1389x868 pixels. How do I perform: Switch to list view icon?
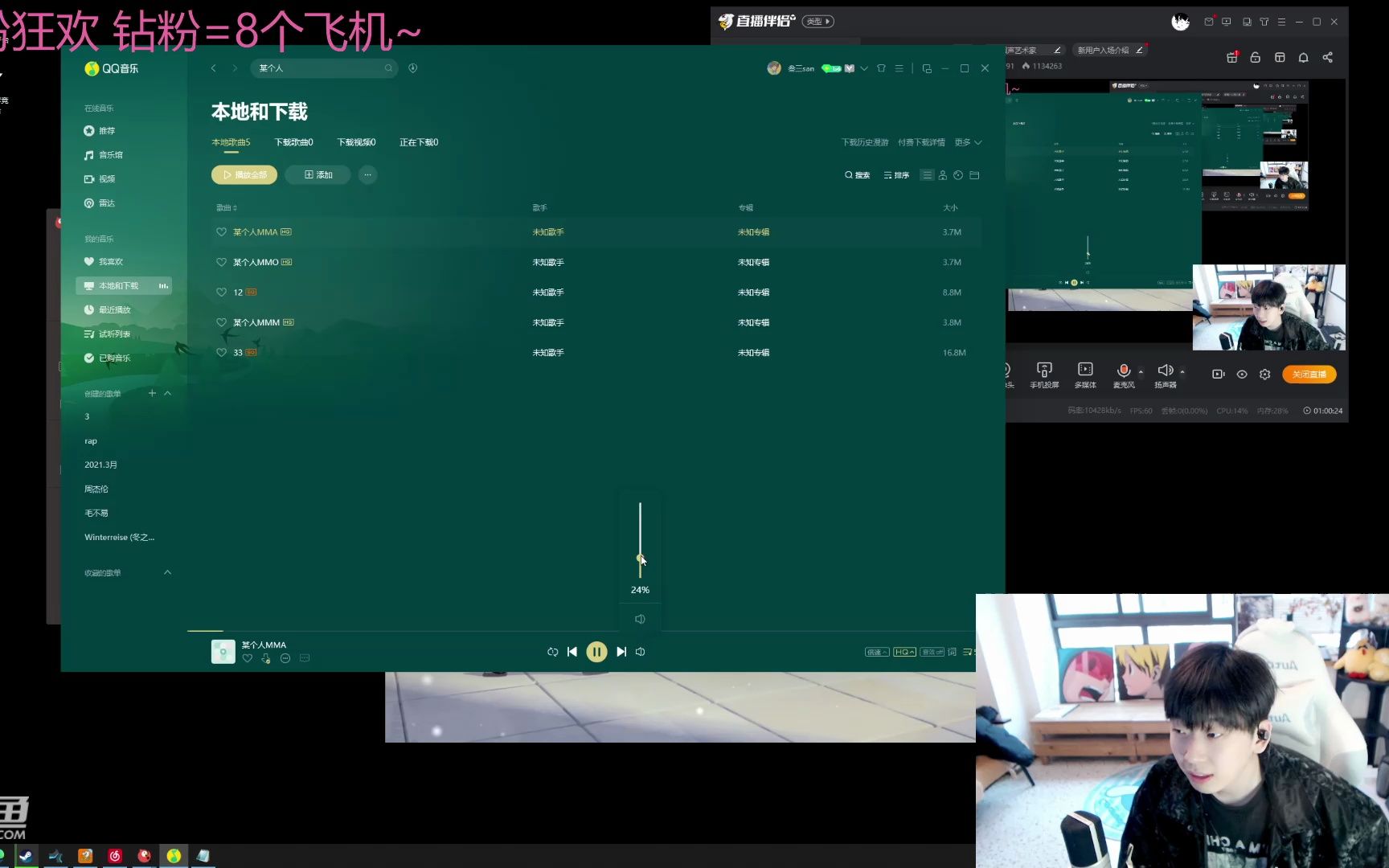tap(927, 175)
